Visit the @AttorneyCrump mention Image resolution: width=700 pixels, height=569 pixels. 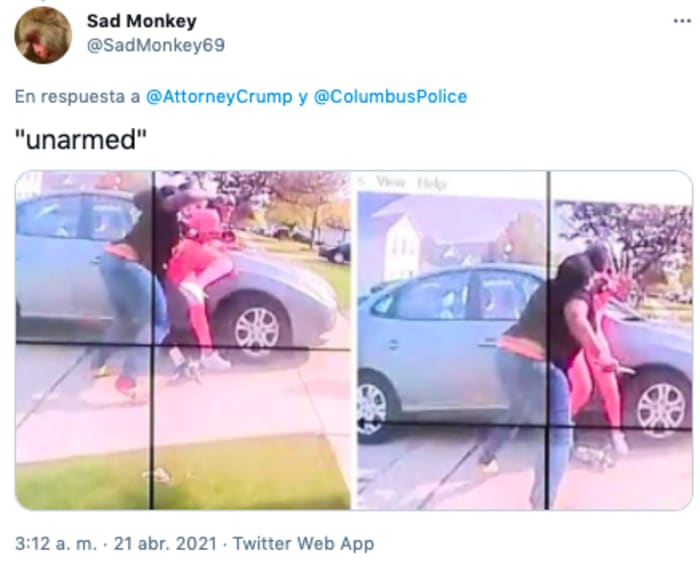tap(219, 96)
